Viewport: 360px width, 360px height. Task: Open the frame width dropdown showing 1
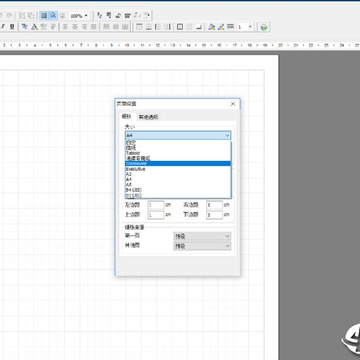(250, 27)
